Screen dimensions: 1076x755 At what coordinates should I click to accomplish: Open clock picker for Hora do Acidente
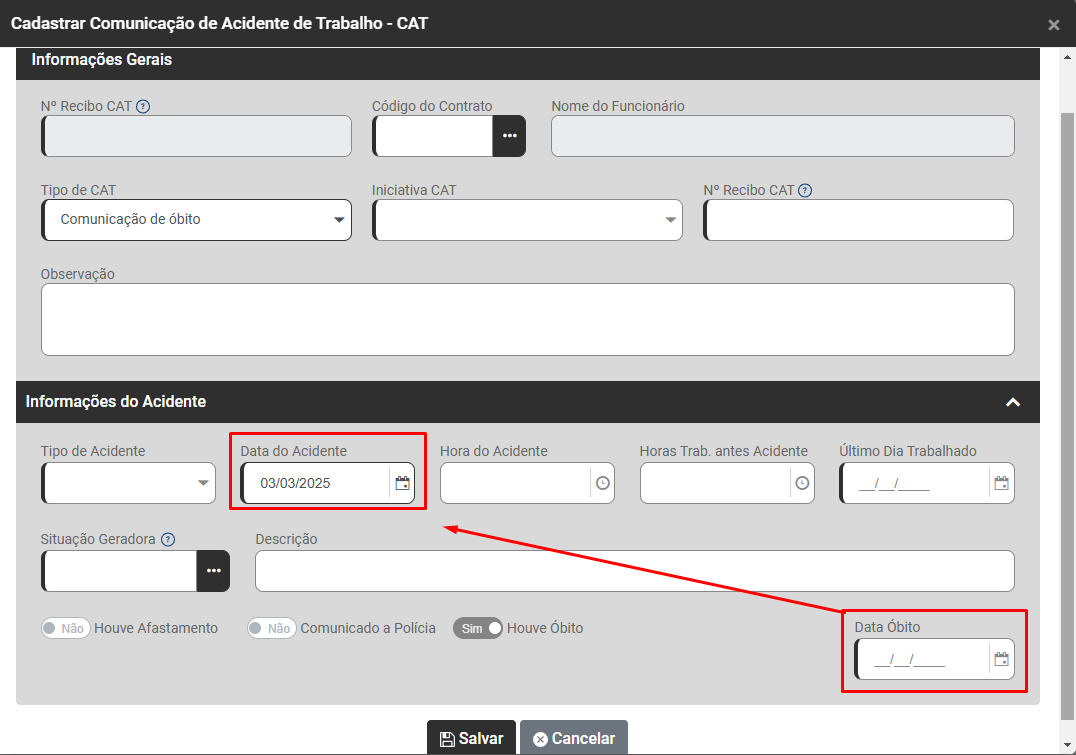(602, 483)
